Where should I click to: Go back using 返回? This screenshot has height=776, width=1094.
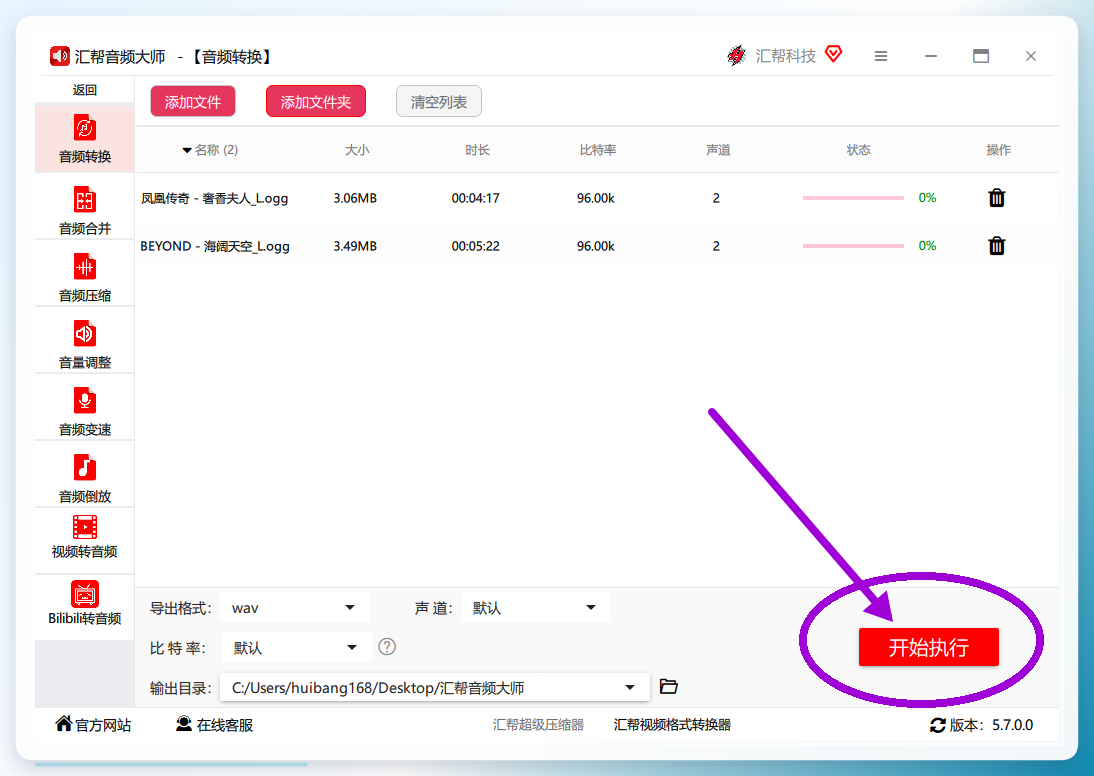84,89
